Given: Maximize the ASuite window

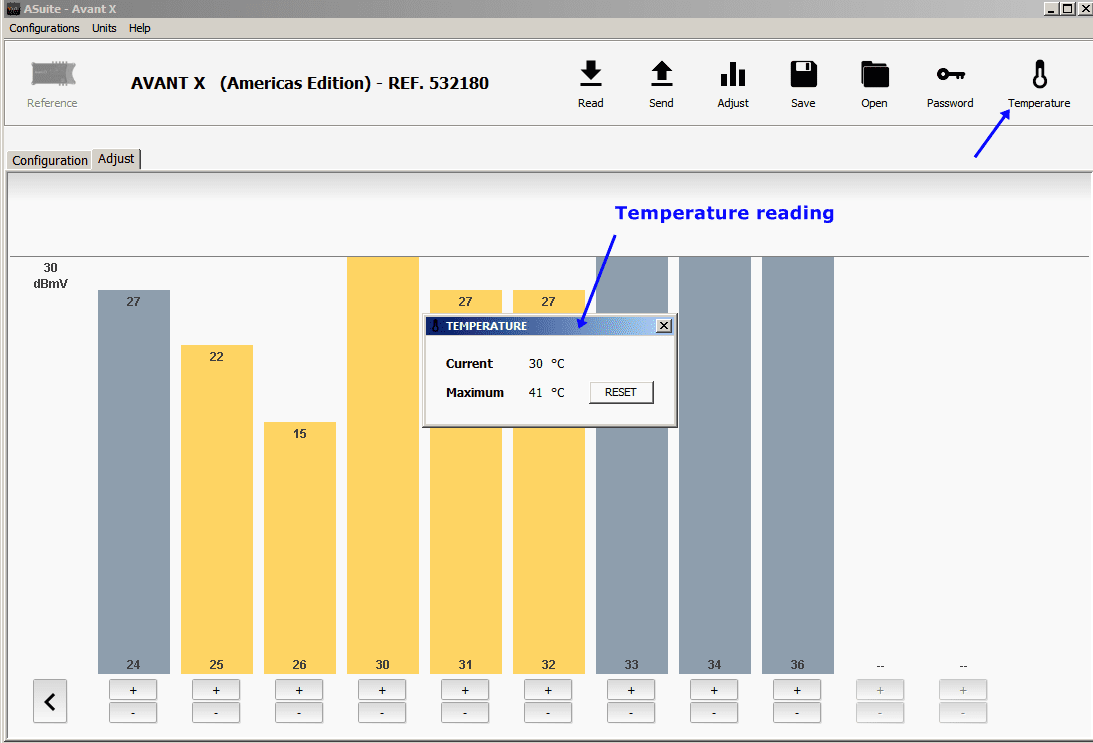Looking at the screenshot, I should (x=1067, y=9).
